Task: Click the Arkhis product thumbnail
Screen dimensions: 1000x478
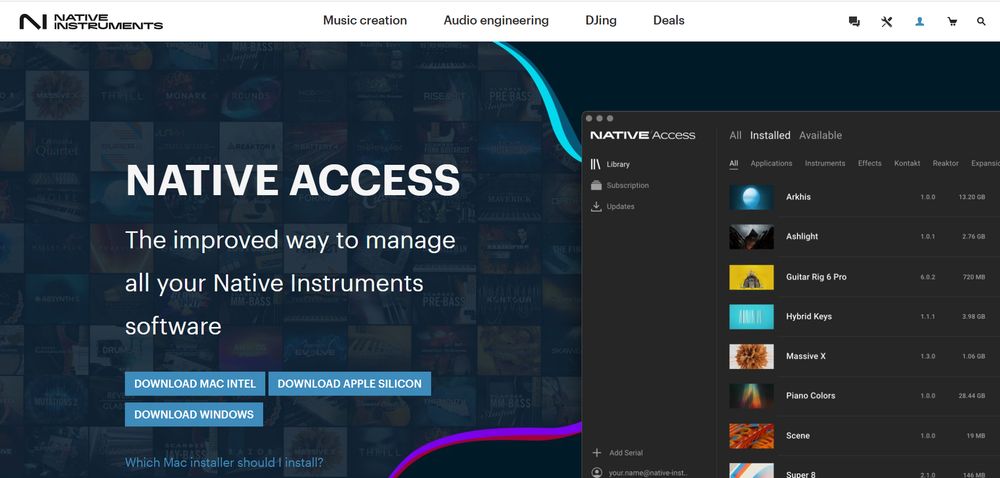Action: pos(751,197)
